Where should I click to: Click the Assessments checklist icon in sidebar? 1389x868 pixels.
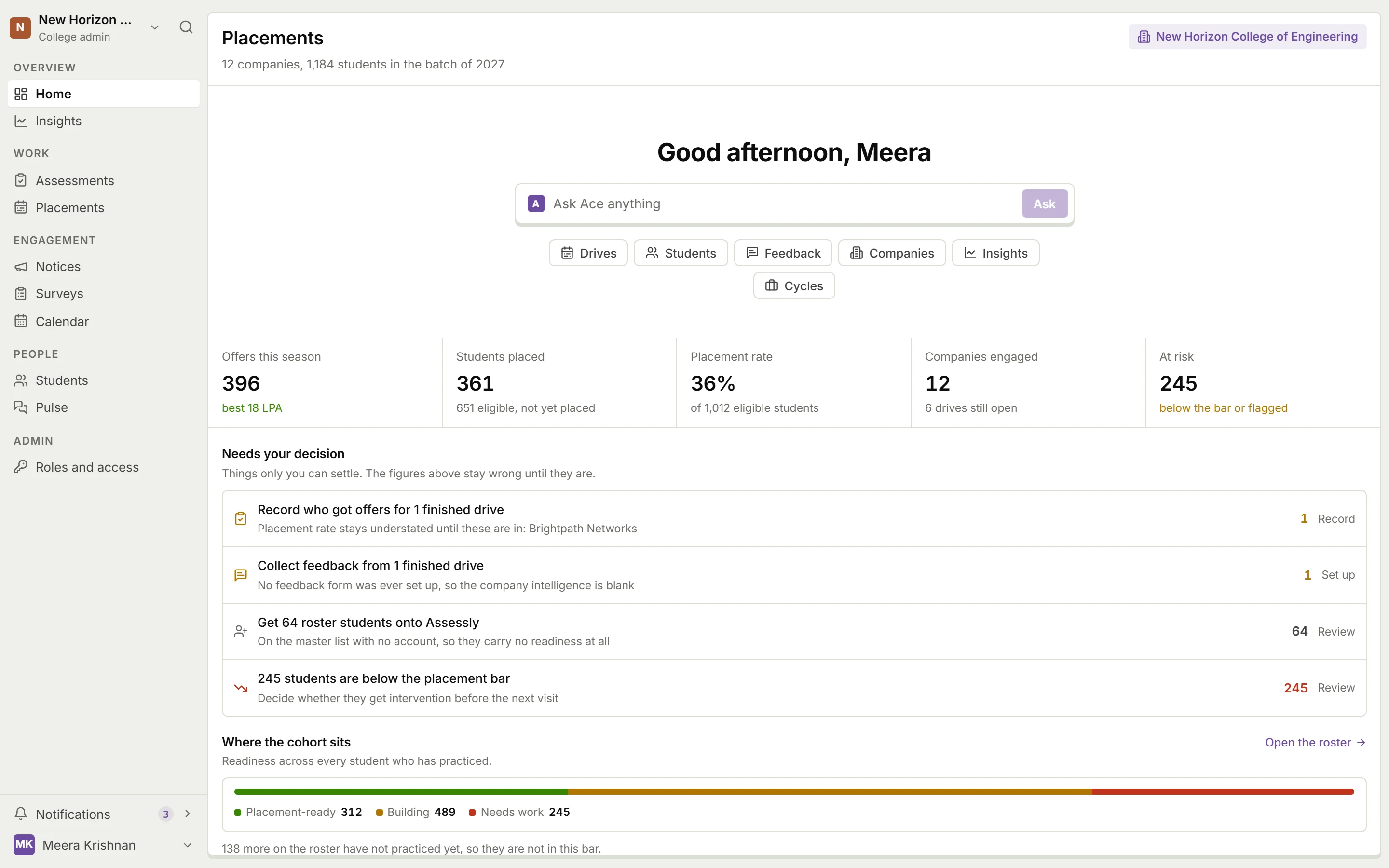click(x=21, y=180)
